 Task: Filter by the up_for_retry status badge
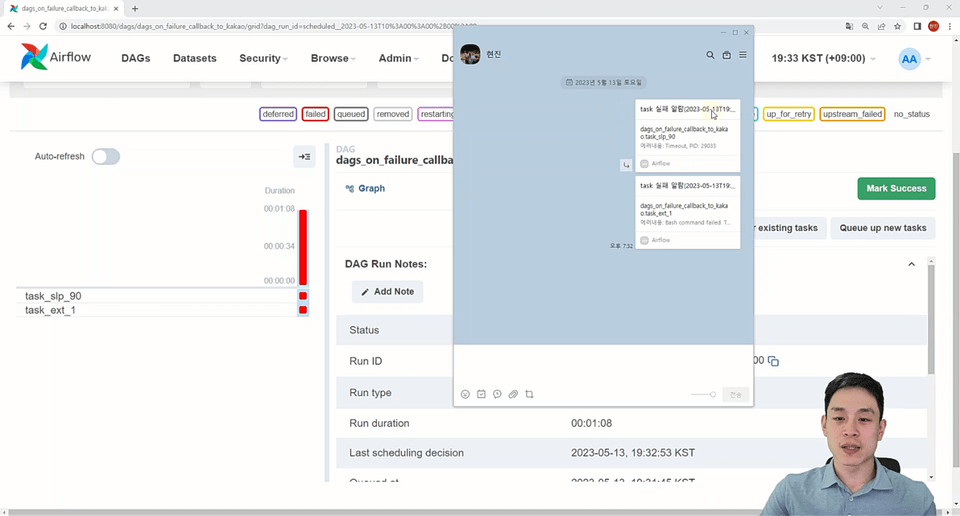tap(789, 114)
